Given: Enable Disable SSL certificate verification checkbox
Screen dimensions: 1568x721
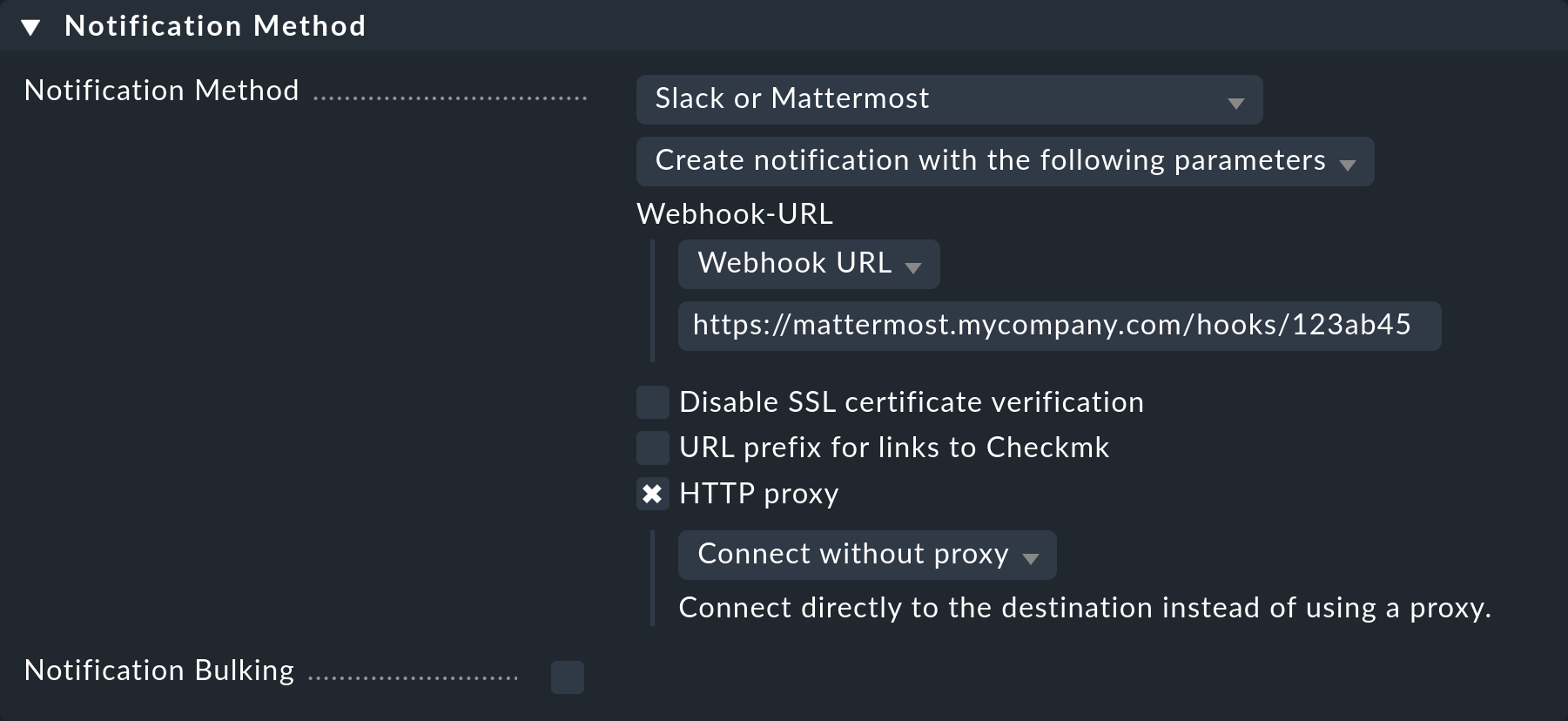Looking at the screenshot, I should coord(653,402).
